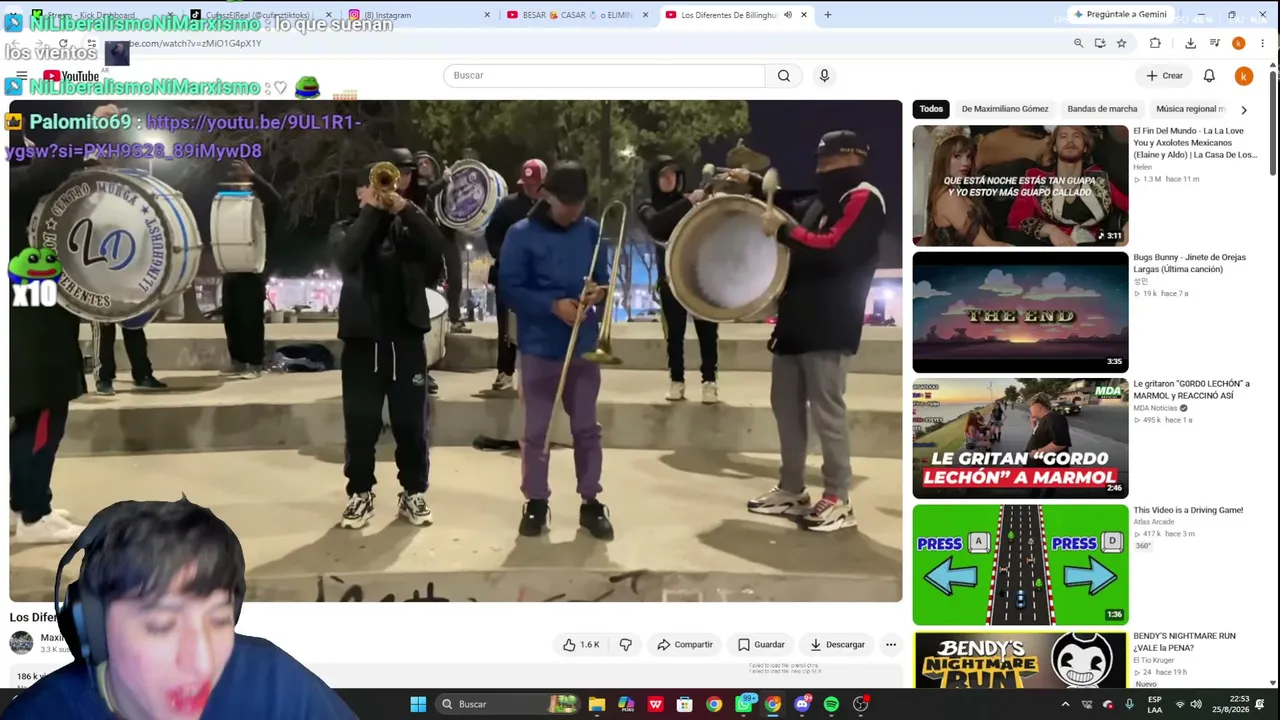
Task: Open Bendy's Nightmare Run thumbnail
Action: click(1020, 660)
